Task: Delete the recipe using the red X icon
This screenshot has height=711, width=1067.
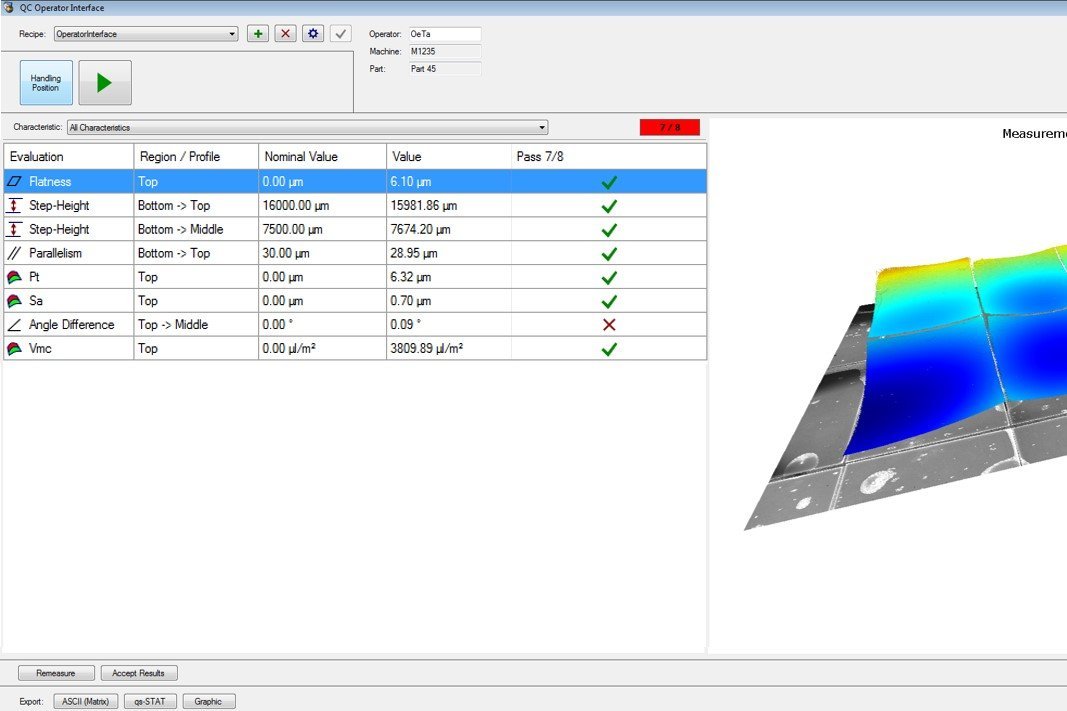Action: coord(285,33)
